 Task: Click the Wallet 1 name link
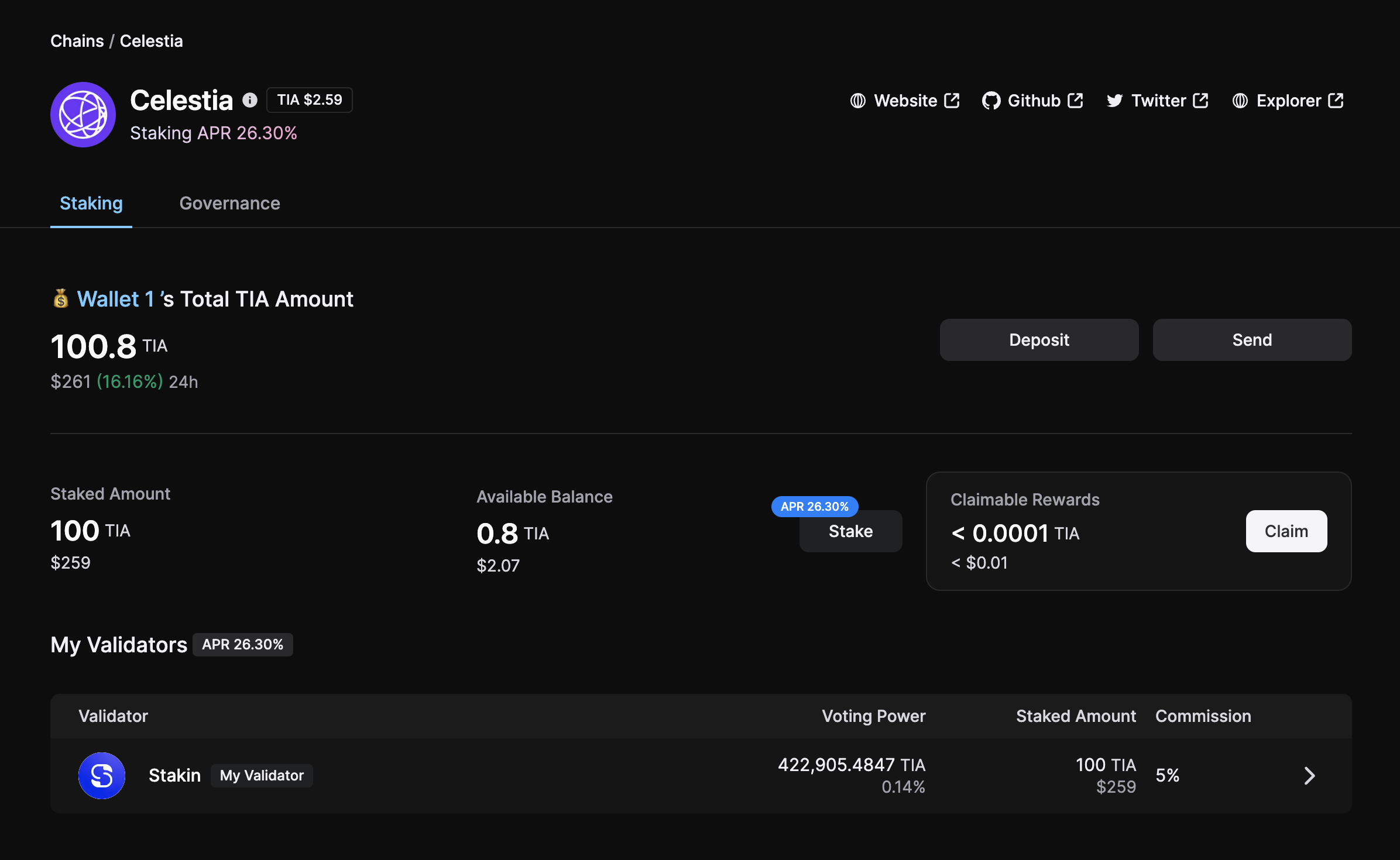[116, 299]
